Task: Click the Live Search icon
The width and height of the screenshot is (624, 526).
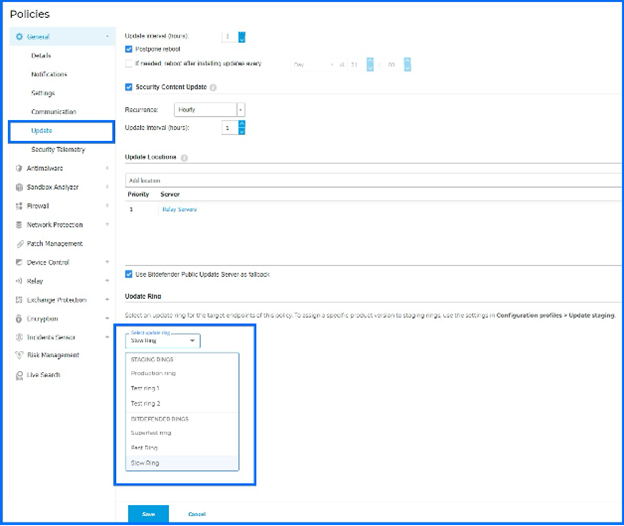Action: [x=19, y=376]
